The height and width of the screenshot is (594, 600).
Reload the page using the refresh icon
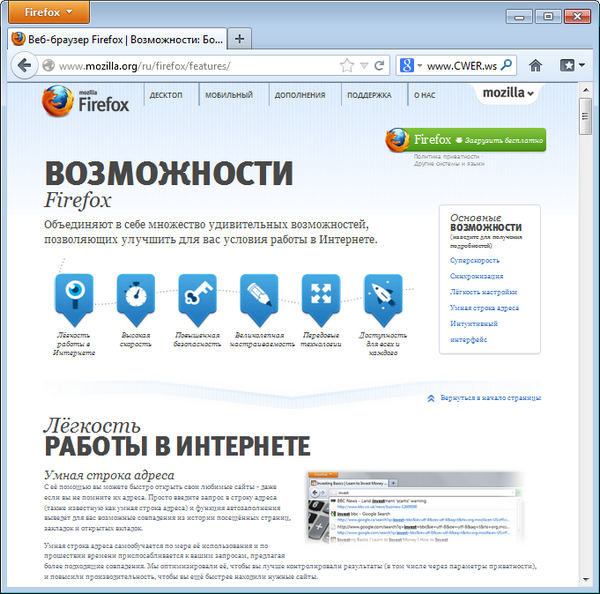[380, 66]
